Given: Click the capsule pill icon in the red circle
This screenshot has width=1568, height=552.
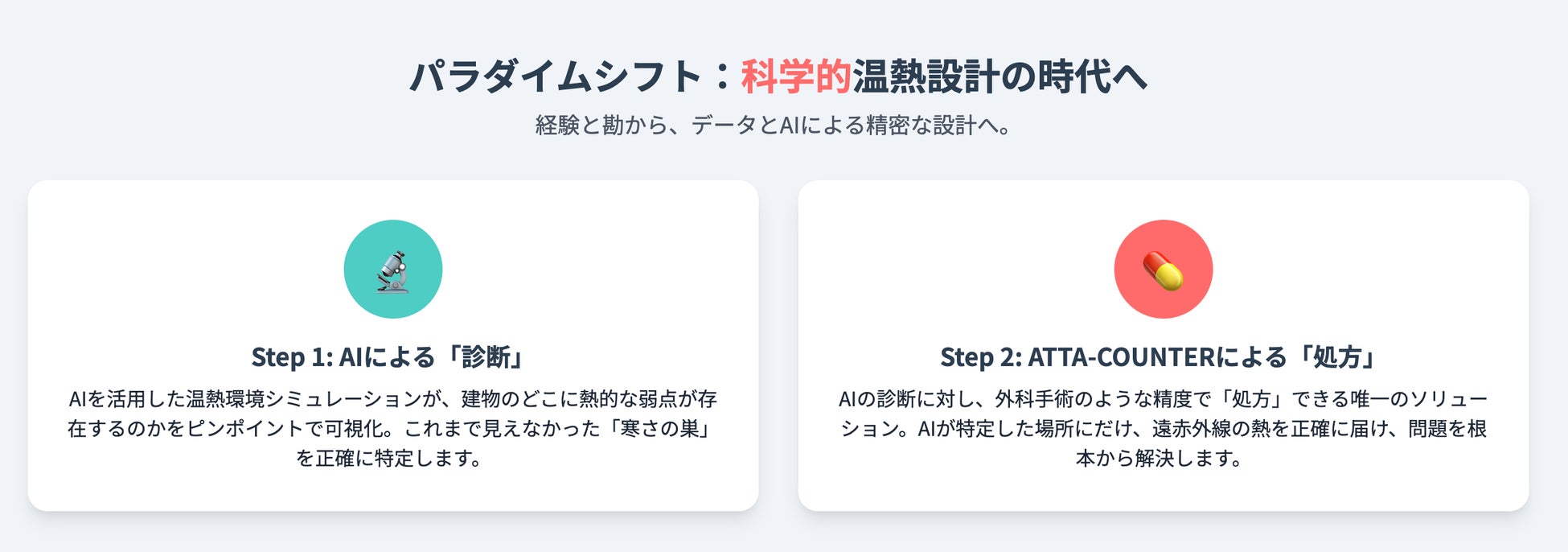Looking at the screenshot, I should 1163,270.
